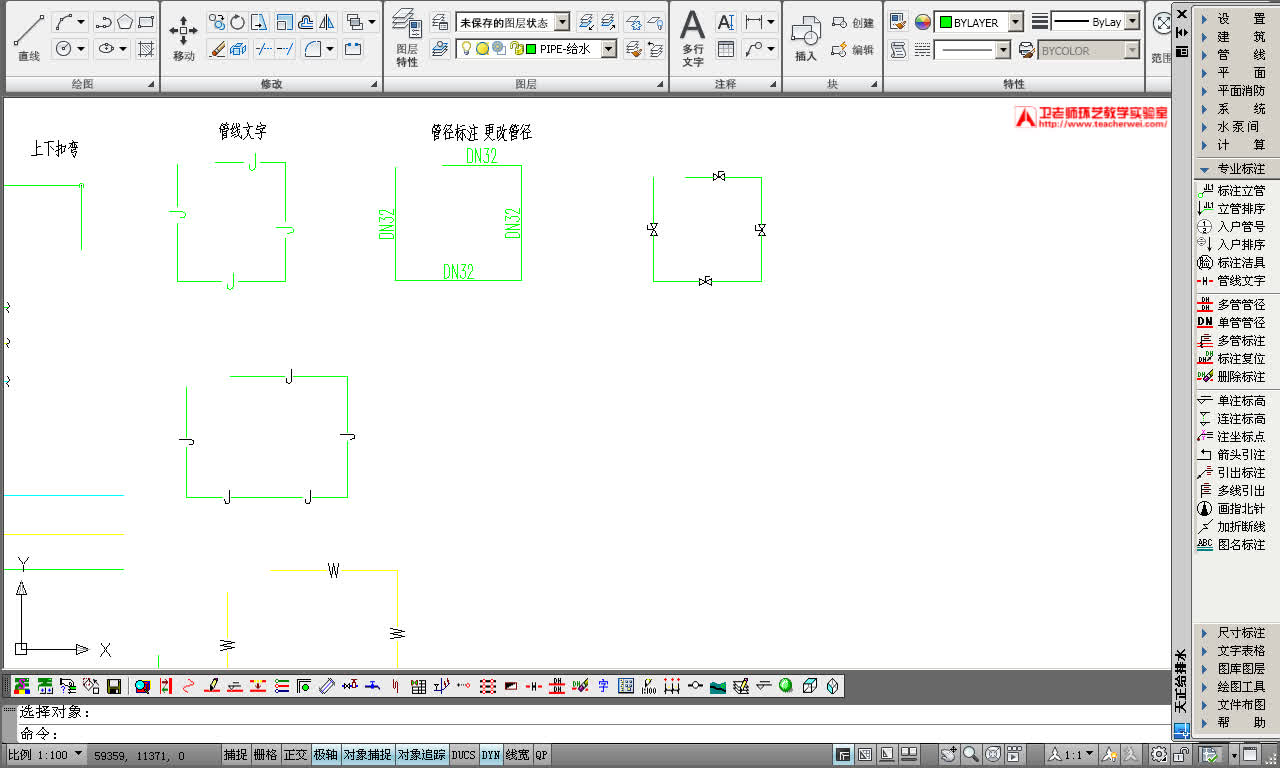This screenshot has height=768, width=1280.
Task: Open the 图层特性 layer properties manager
Action: coord(406,38)
